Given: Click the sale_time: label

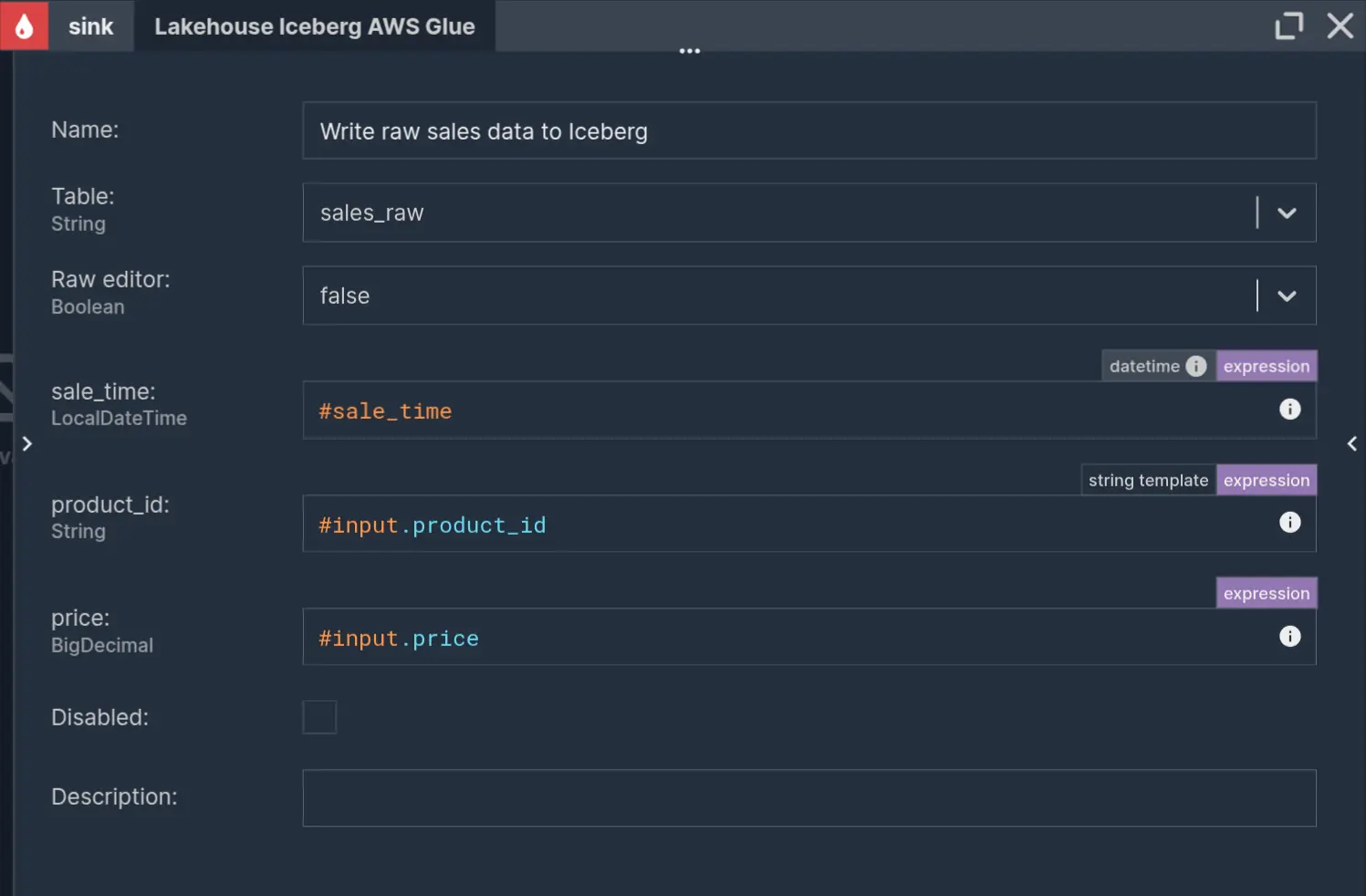Looking at the screenshot, I should [x=103, y=391].
